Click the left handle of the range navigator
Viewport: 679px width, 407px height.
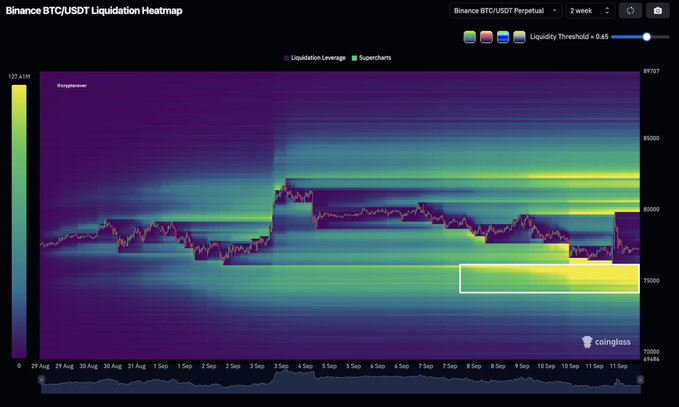(42, 379)
